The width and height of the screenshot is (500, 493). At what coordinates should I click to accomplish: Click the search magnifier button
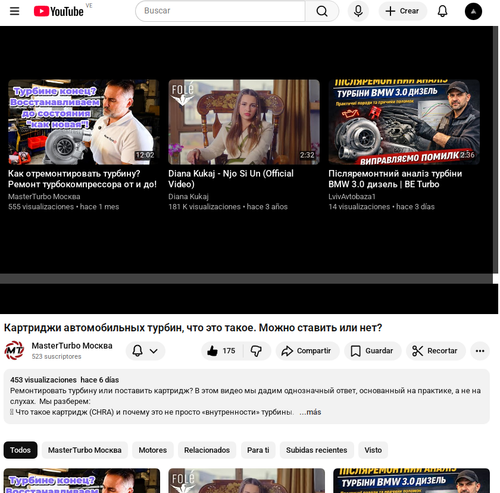pyautogui.click(x=322, y=11)
